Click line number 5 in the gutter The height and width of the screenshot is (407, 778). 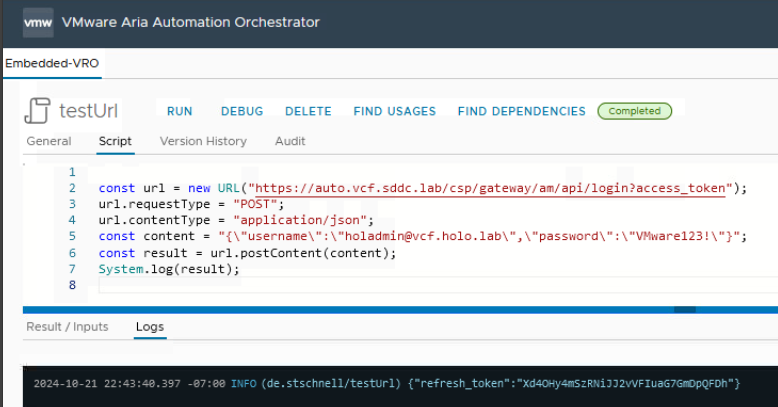pos(72,236)
